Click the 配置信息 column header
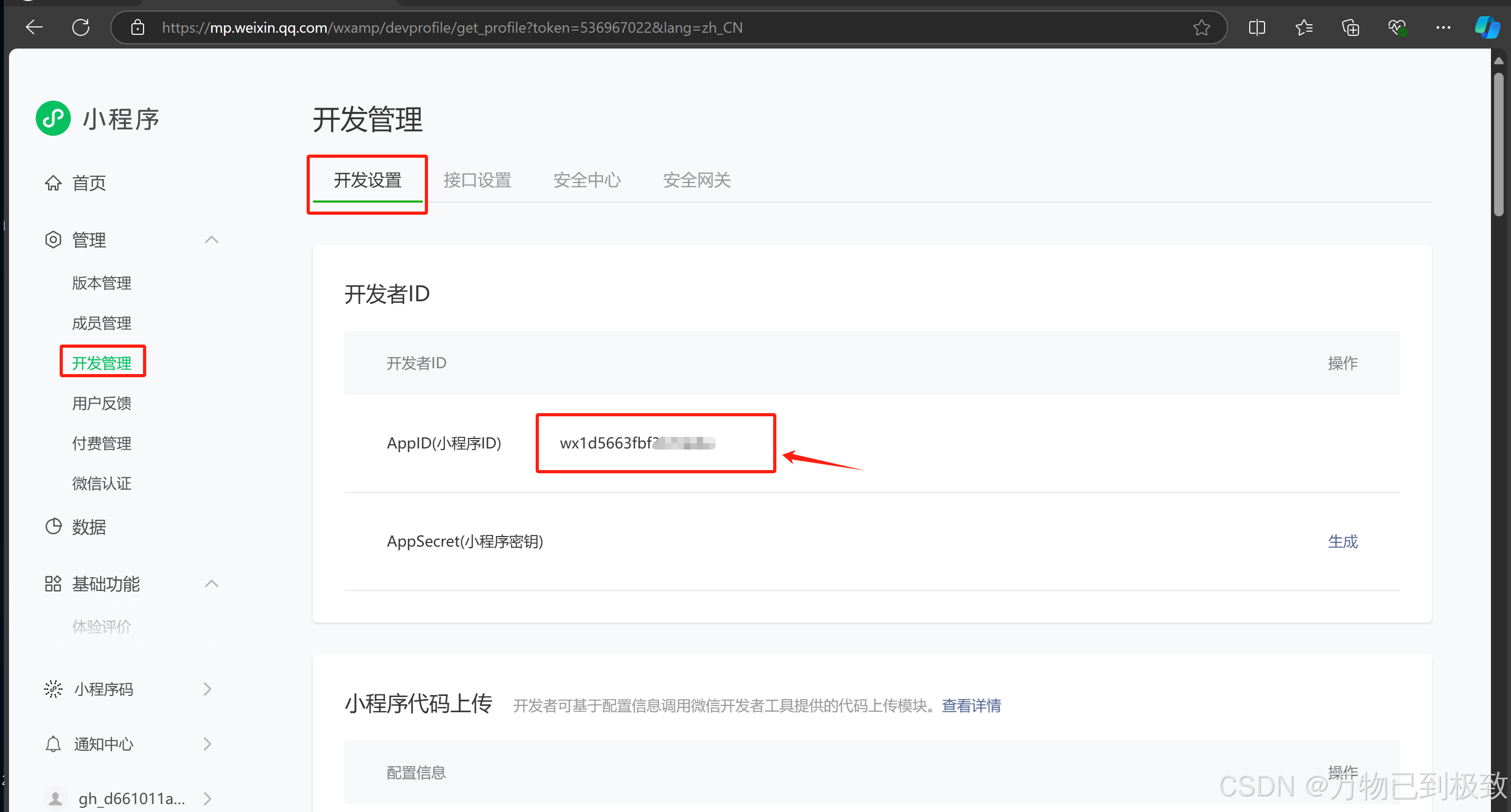1511x812 pixels. tap(416, 773)
